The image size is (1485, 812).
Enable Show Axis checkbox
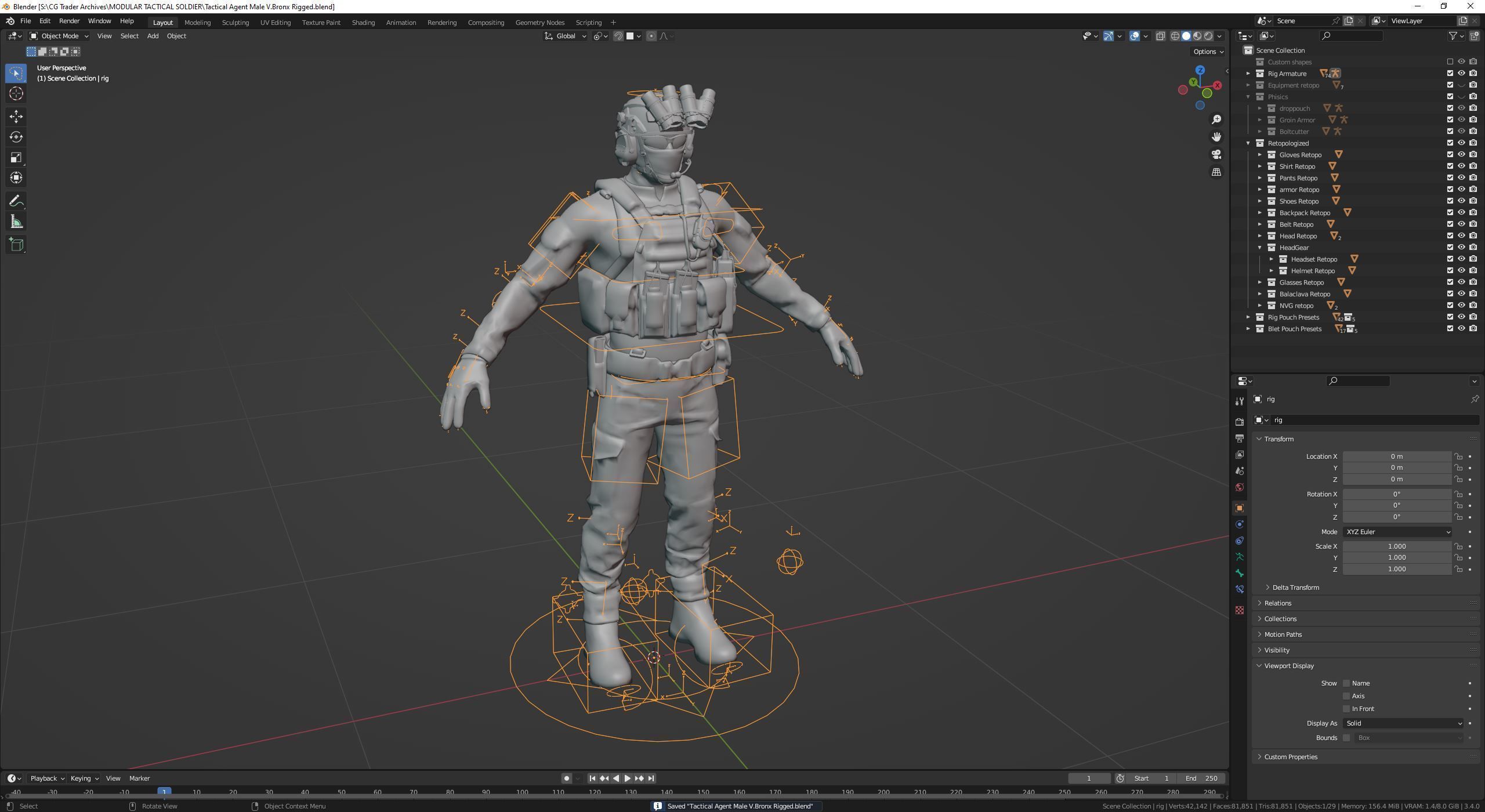click(x=1346, y=696)
